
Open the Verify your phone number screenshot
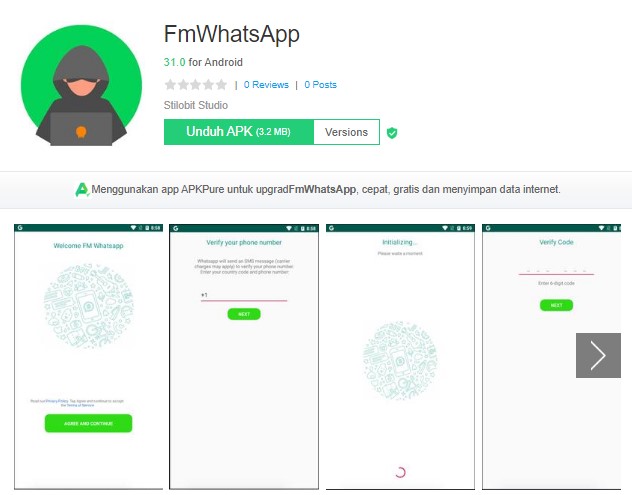pyautogui.click(x=244, y=357)
